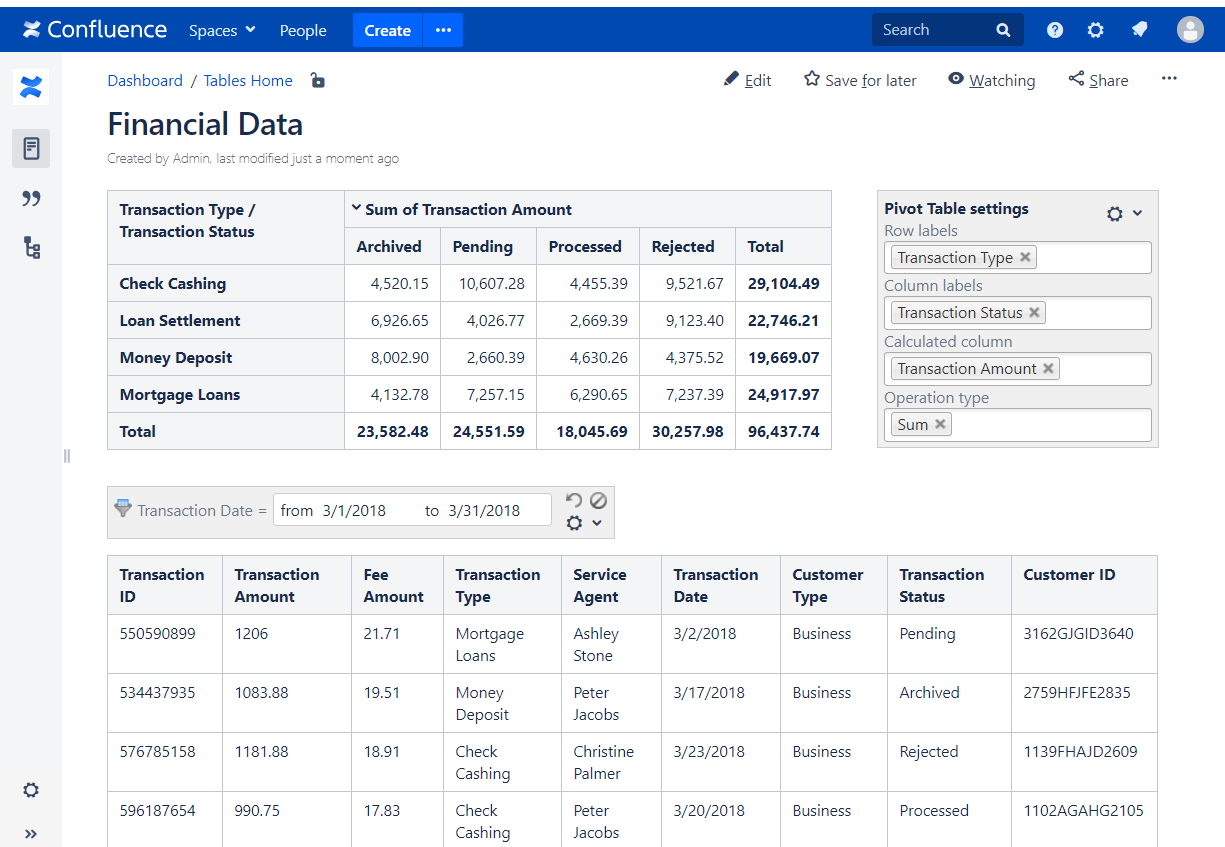Open the page more actions ellipsis menu
1225x847 pixels.
1169,79
